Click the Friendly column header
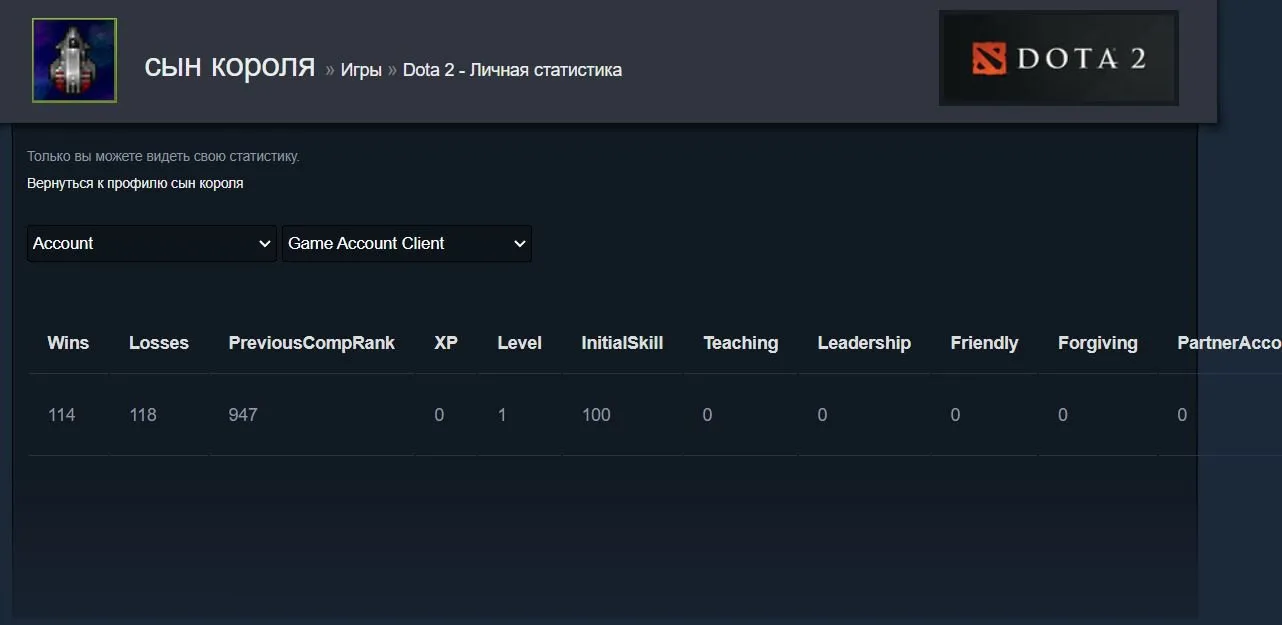 click(984, 343)
